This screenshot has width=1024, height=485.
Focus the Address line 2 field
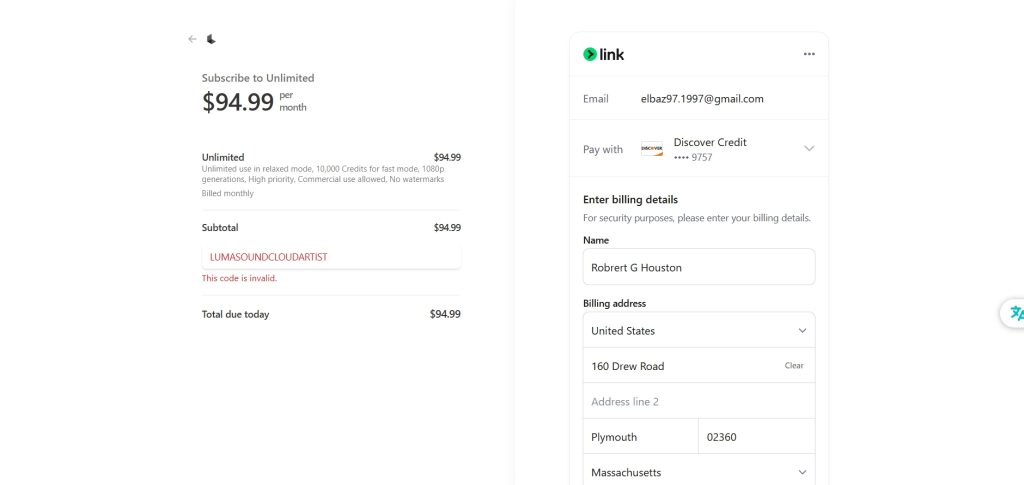point(699,402)
